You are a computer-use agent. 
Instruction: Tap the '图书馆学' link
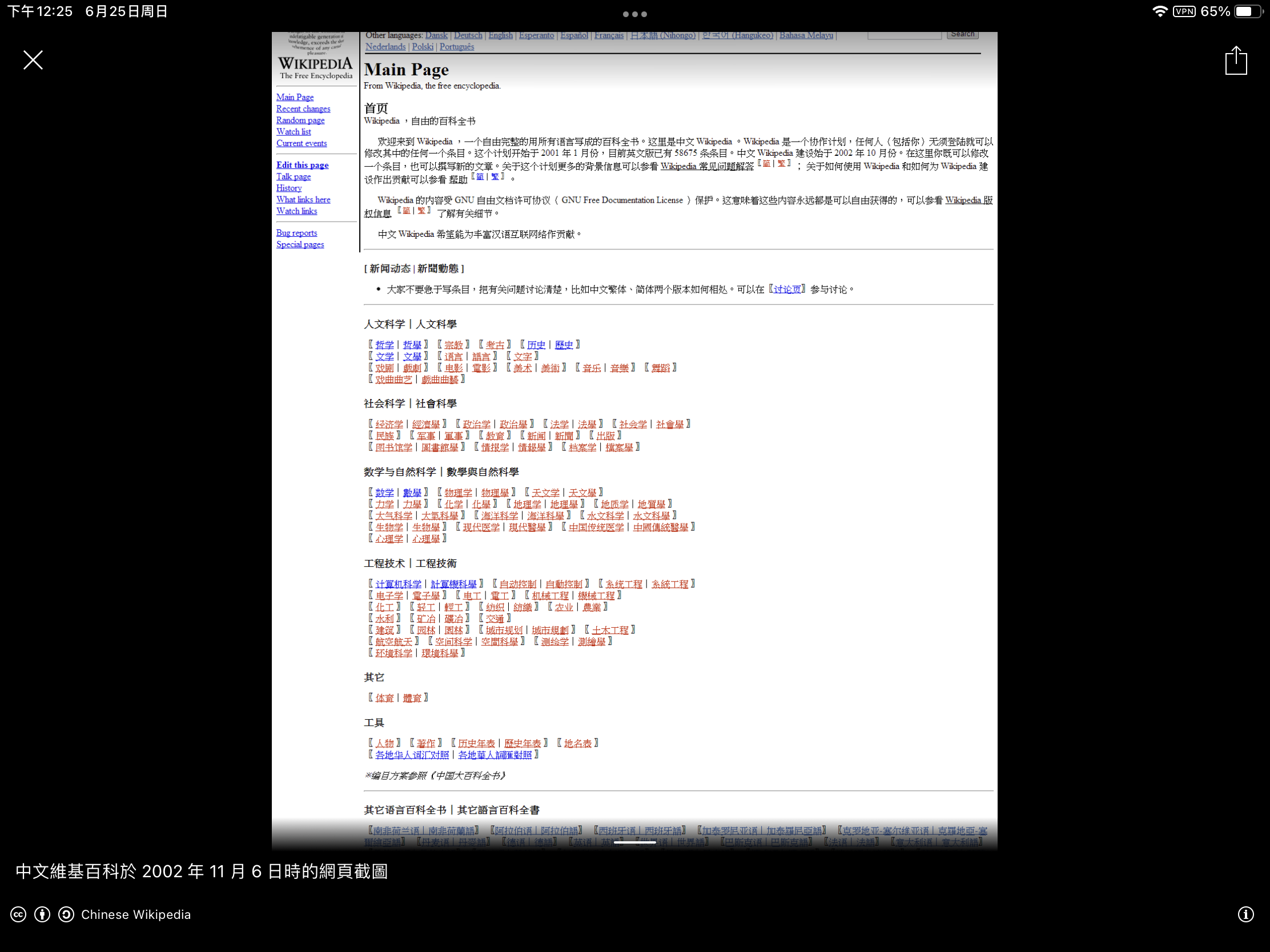click(x=394, y=447)
